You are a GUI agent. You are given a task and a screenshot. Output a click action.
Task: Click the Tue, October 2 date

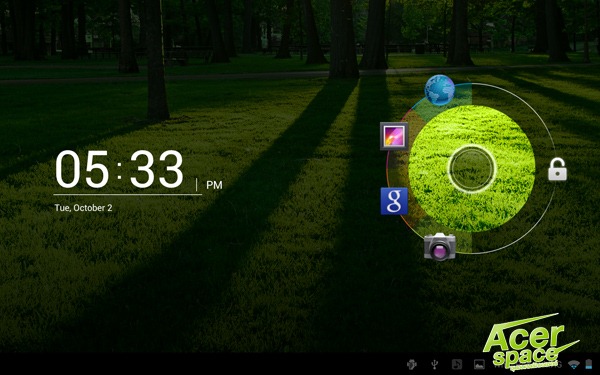[83, 208]
